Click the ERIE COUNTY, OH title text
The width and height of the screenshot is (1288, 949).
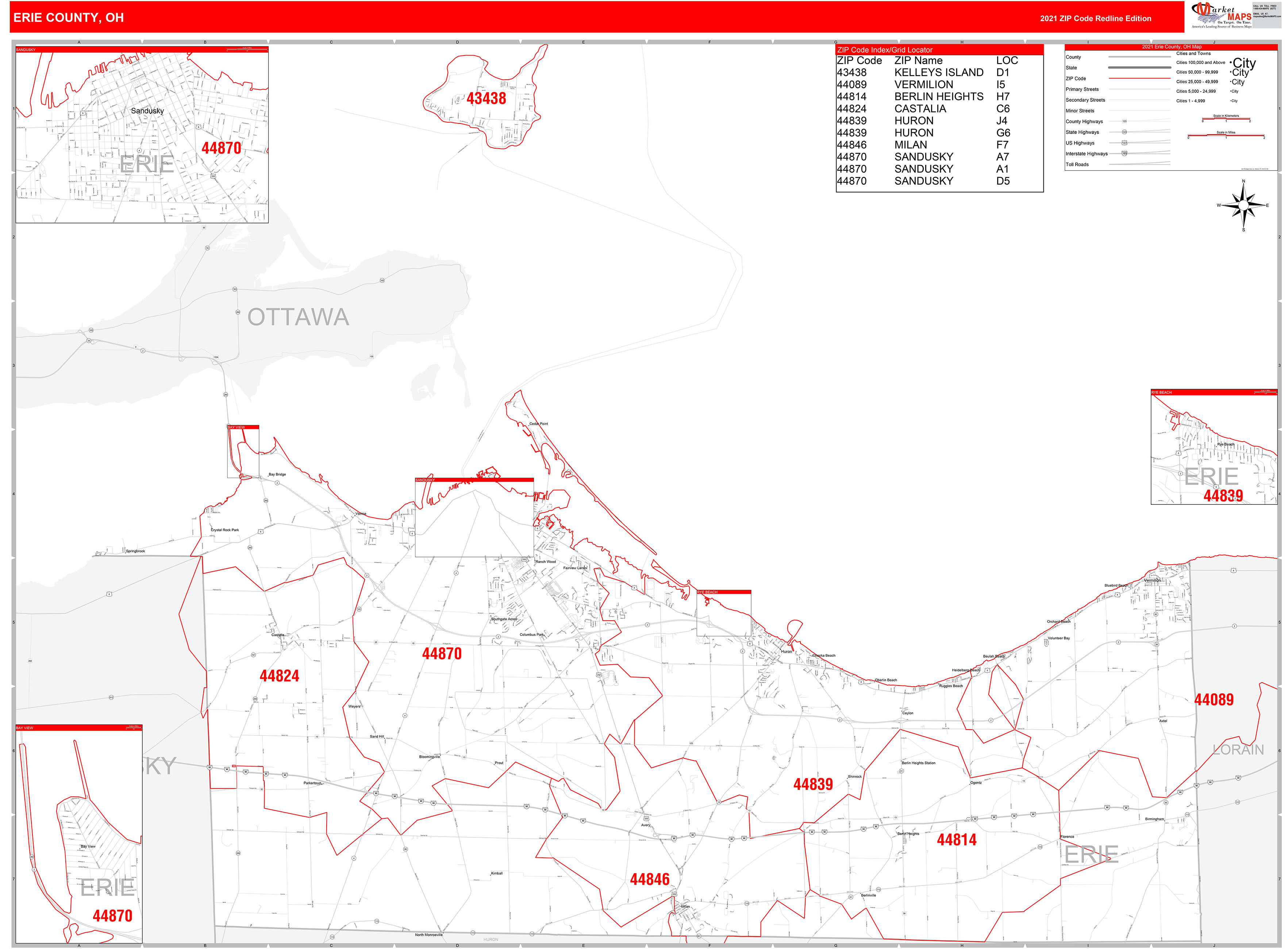coord(68,17)
